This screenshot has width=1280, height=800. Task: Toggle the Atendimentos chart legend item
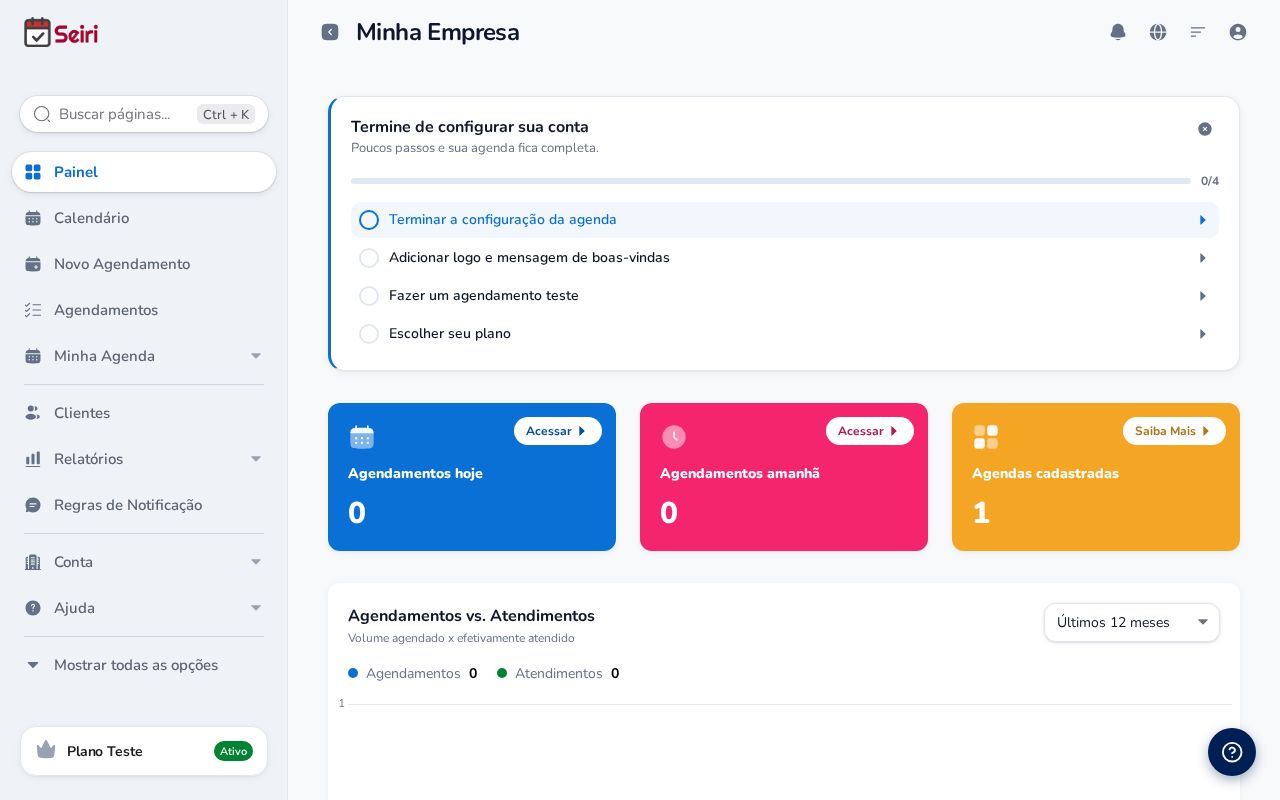[558, 673]
